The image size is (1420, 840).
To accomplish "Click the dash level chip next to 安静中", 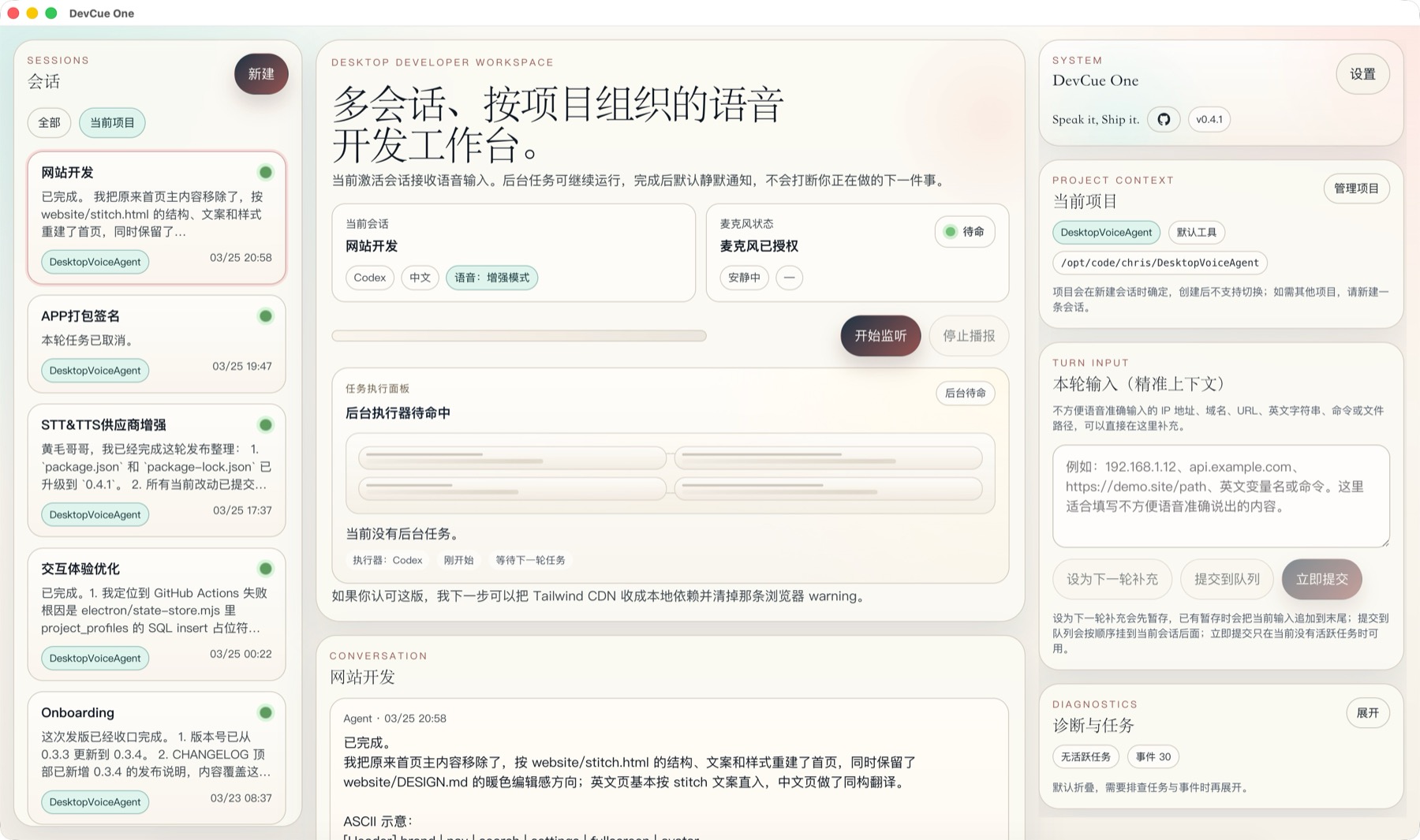I will point(789,278).
